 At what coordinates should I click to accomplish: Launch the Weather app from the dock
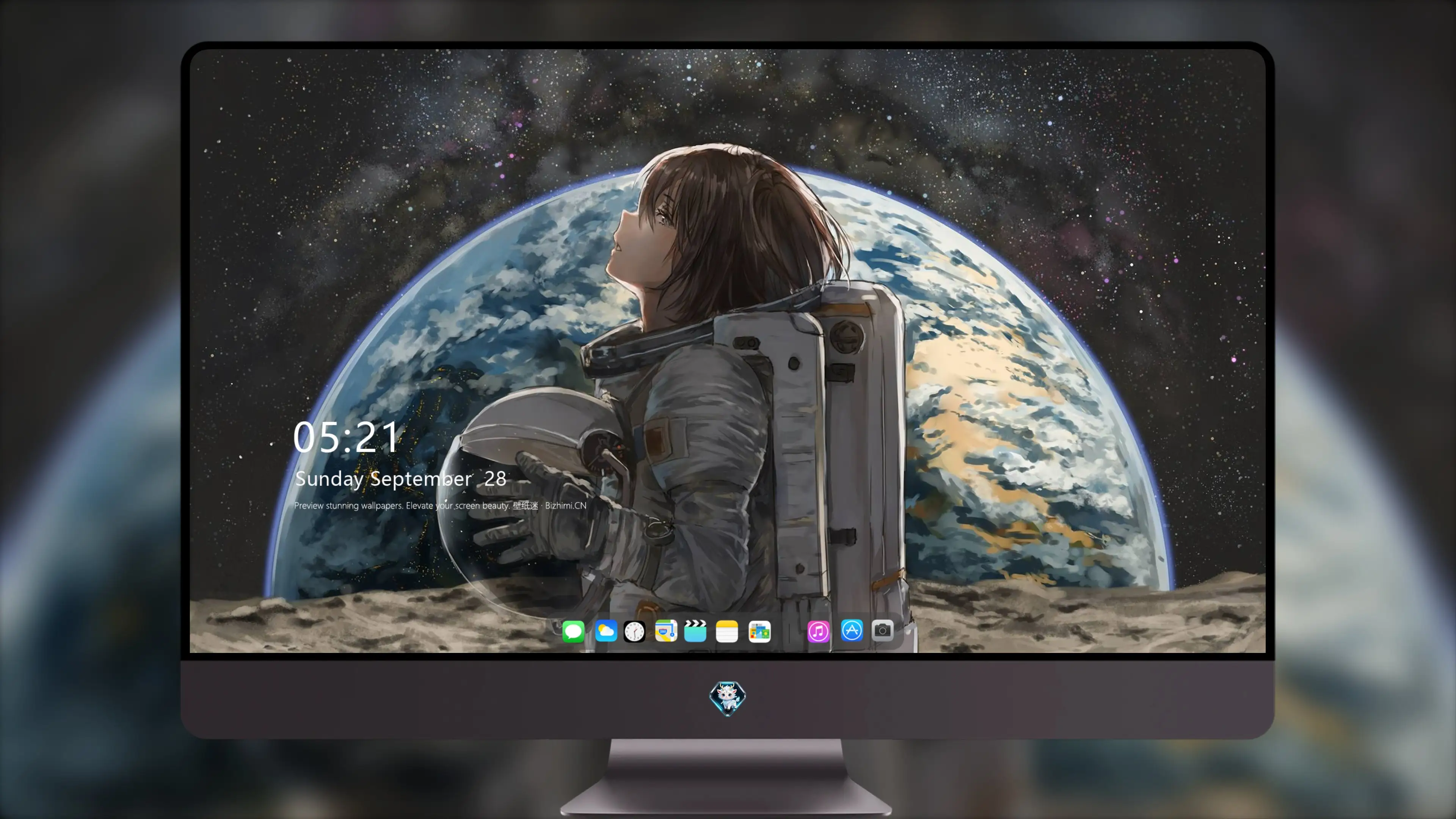(x=606, y=631)
